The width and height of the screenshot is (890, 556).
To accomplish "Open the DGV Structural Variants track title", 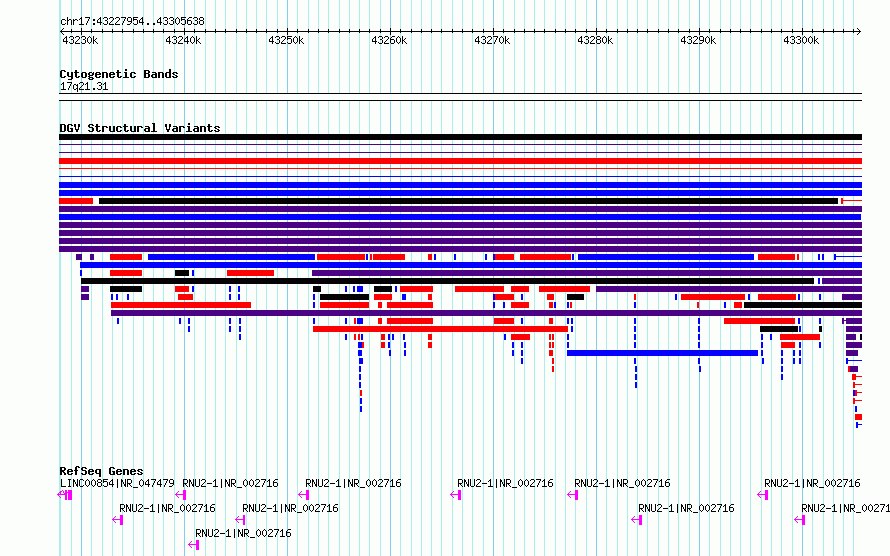I will click(x=140, y=128).
